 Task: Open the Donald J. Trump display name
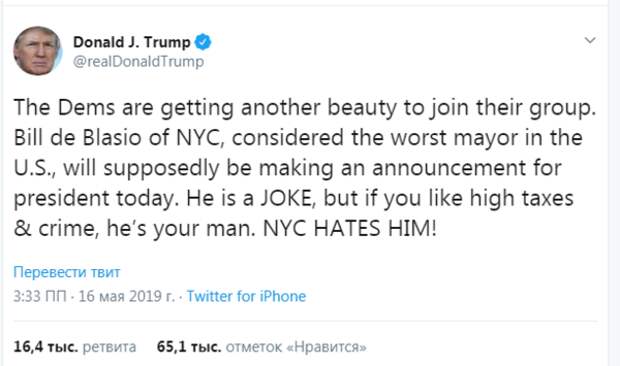(132, 42)
